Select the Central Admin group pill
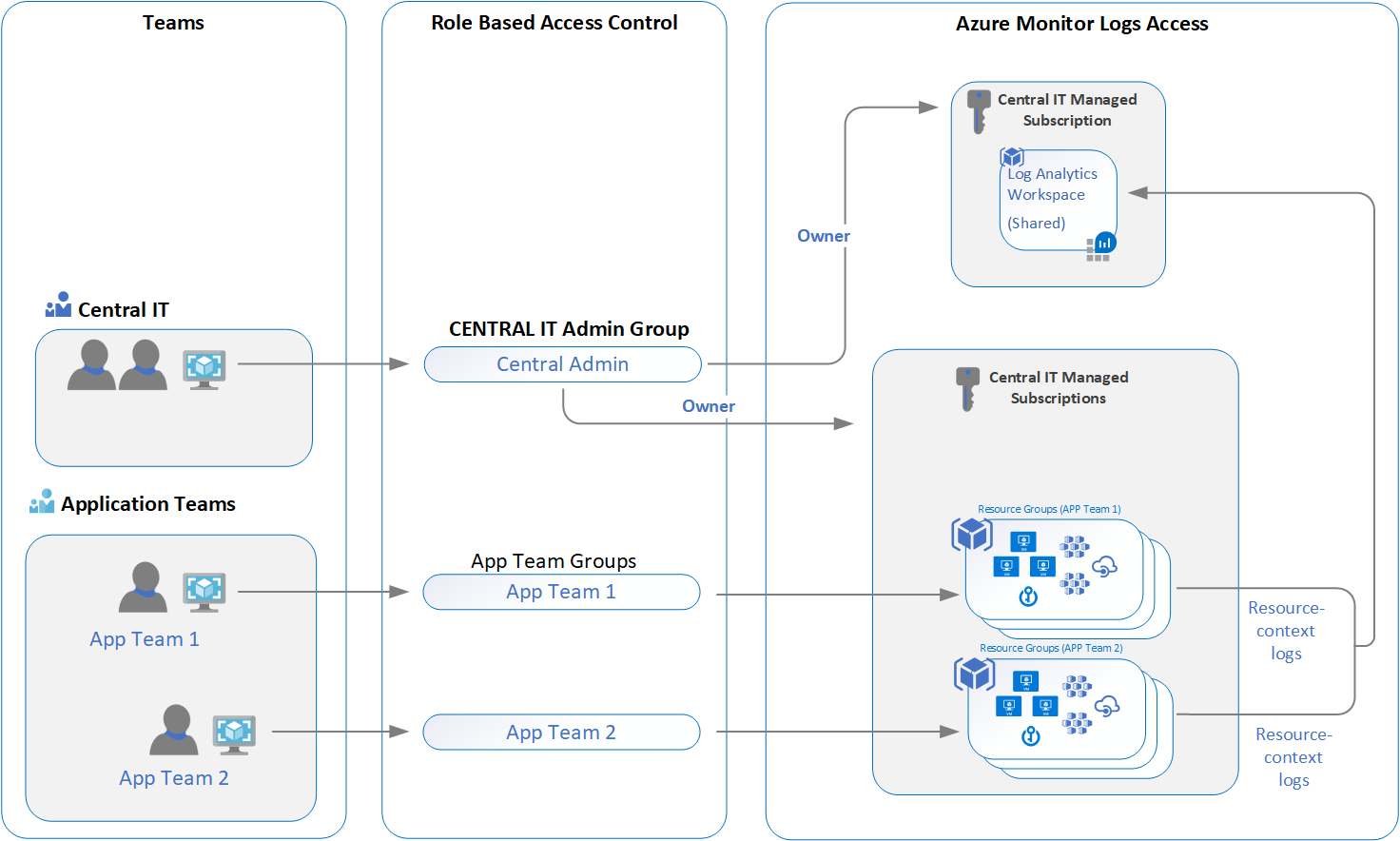 pos(563,364)
